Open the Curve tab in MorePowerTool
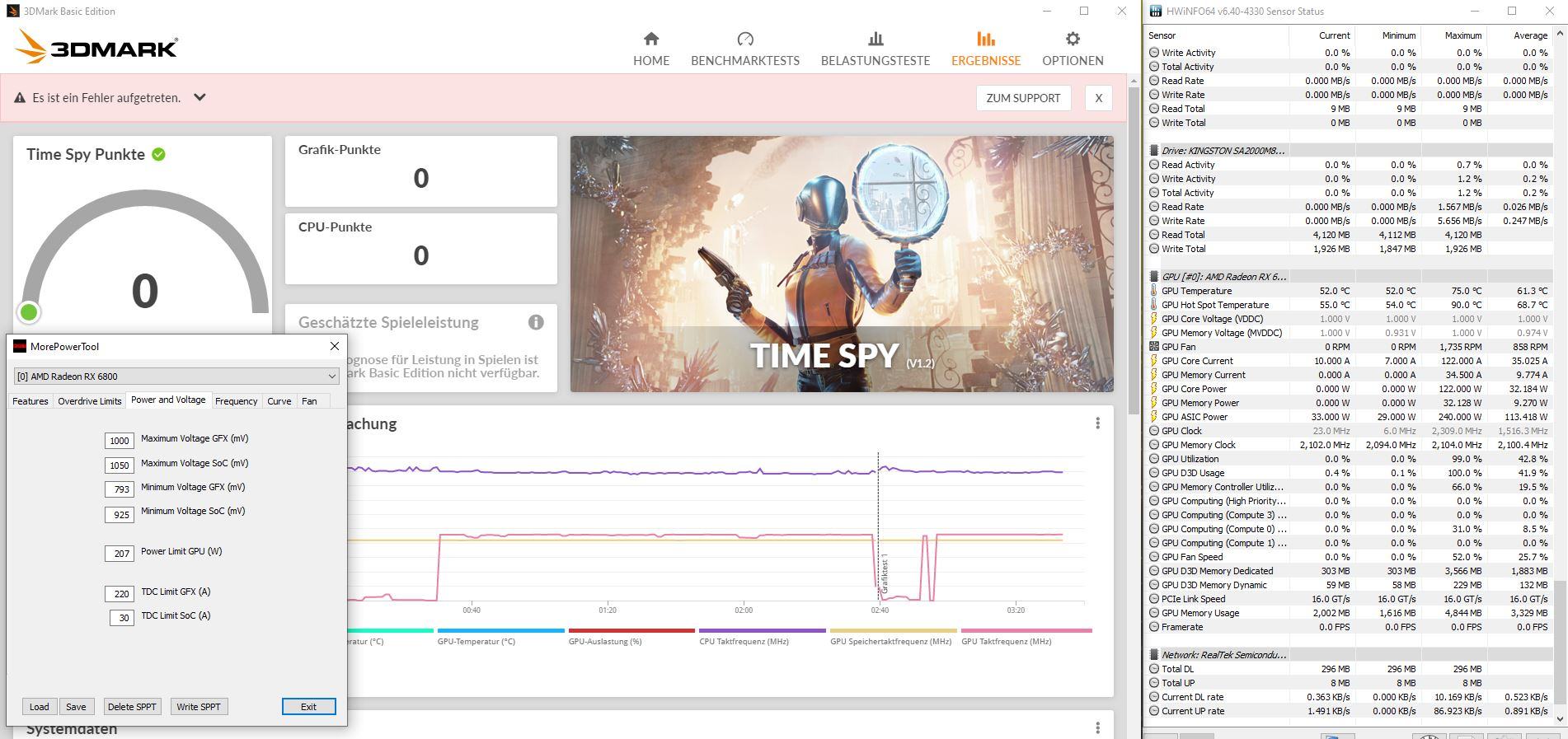The image size is (1568, 739). point(279,401)
